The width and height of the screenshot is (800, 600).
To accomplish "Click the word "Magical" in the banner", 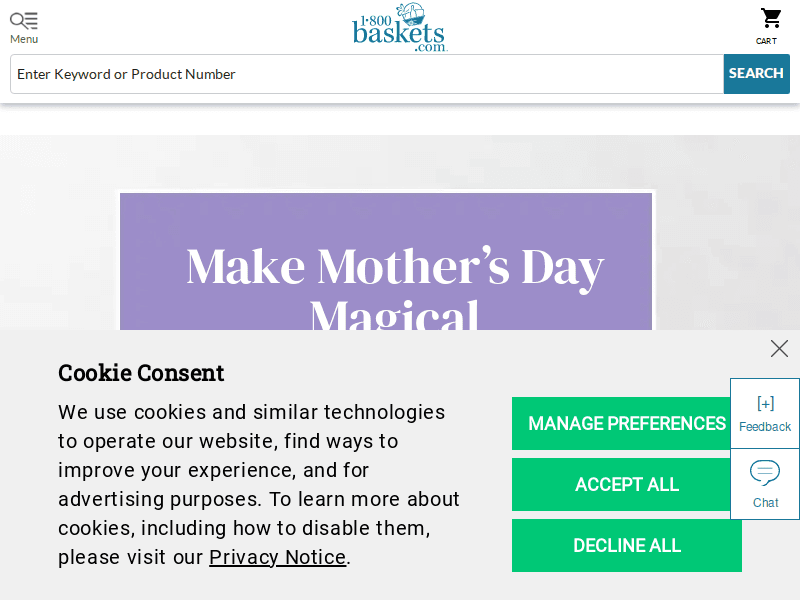I will (395, 316).
